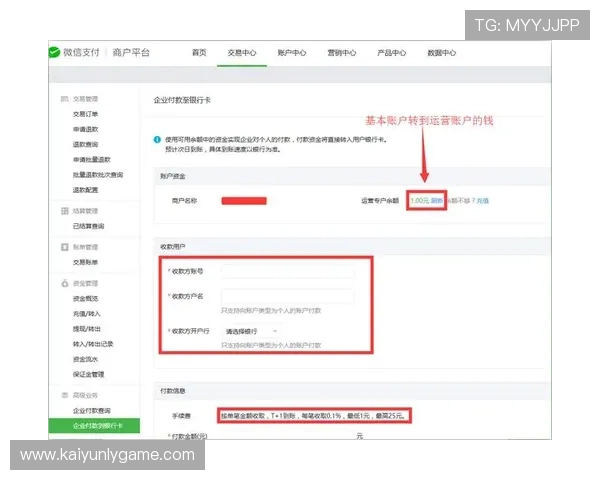Open the 数据中心 tab
The height and width of the screenshot is (480, 600).
(442, 53)
